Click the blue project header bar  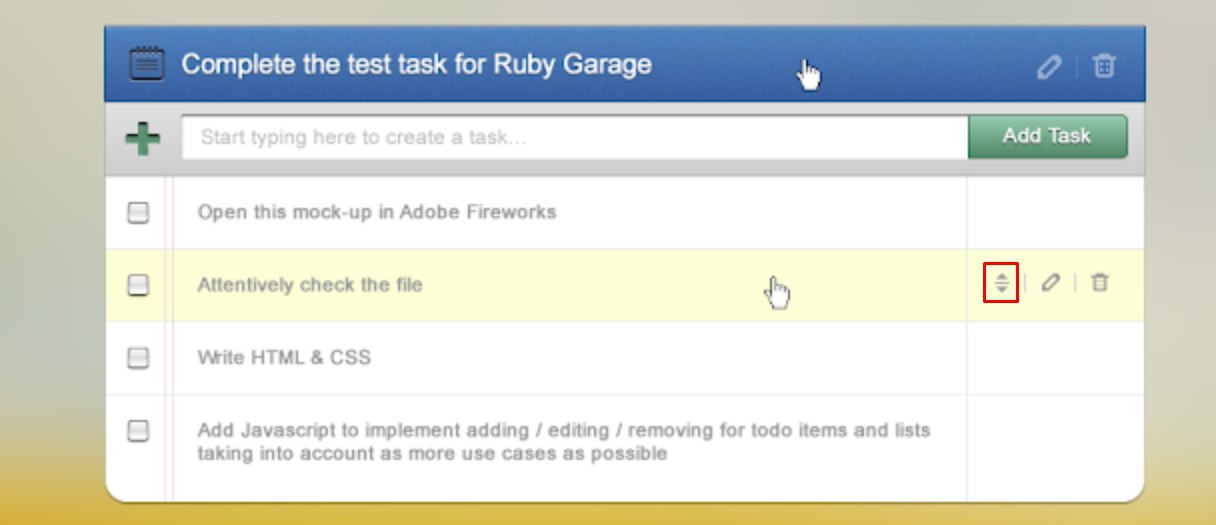625,65
